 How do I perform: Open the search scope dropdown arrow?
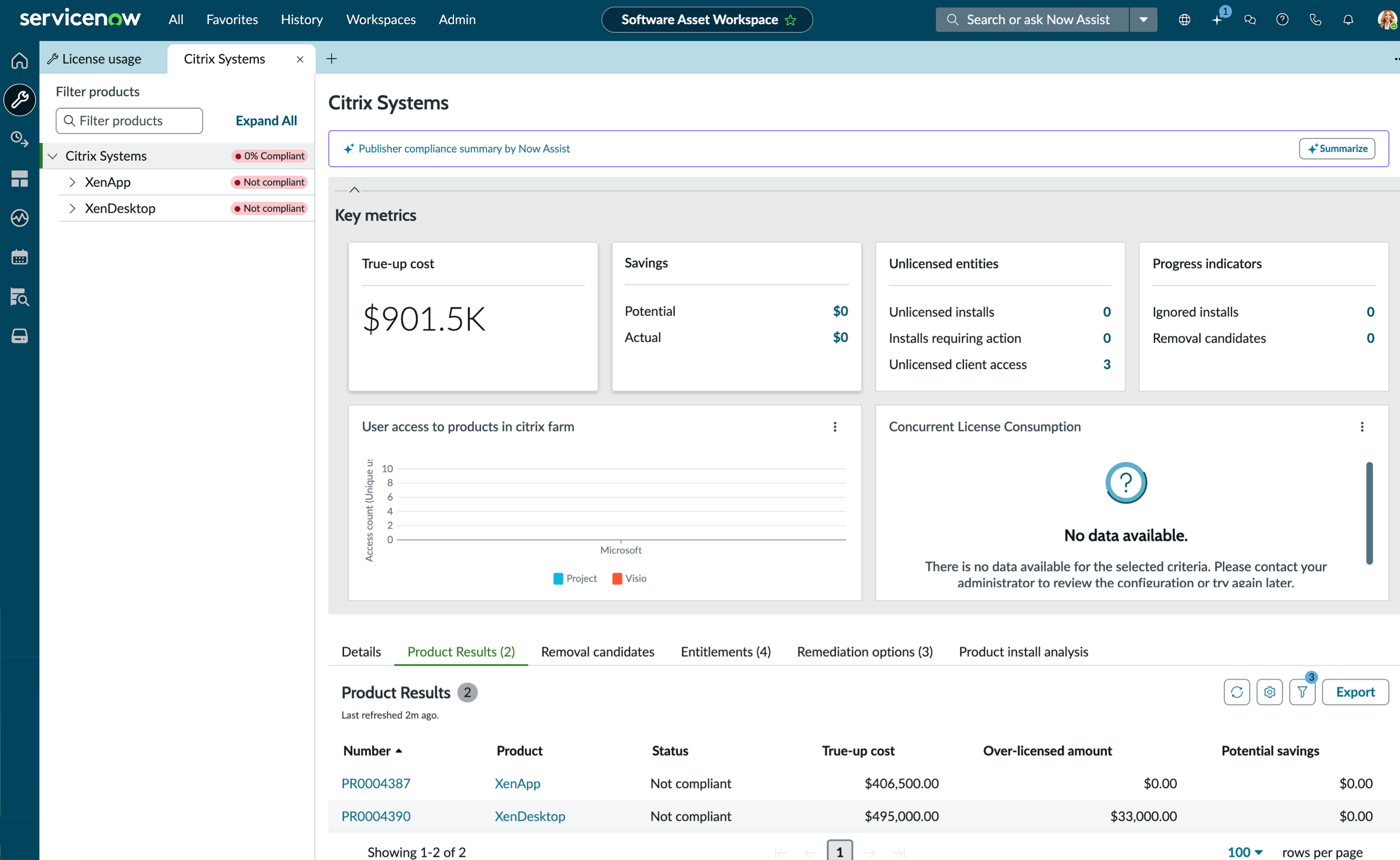[1143, 20]
